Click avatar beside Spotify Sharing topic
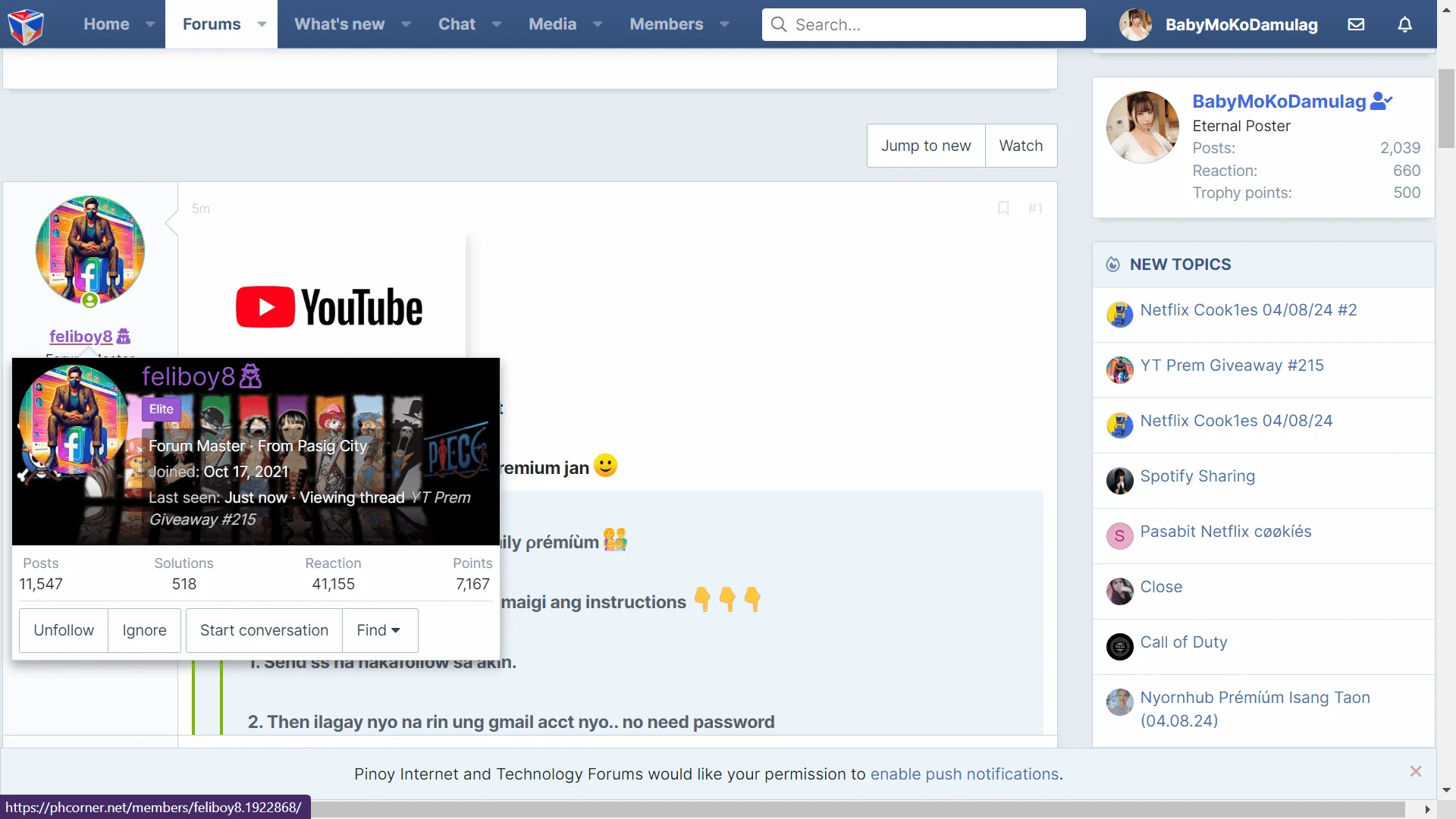Viewport: 1456px width, 819px height. coord(1120,480)
